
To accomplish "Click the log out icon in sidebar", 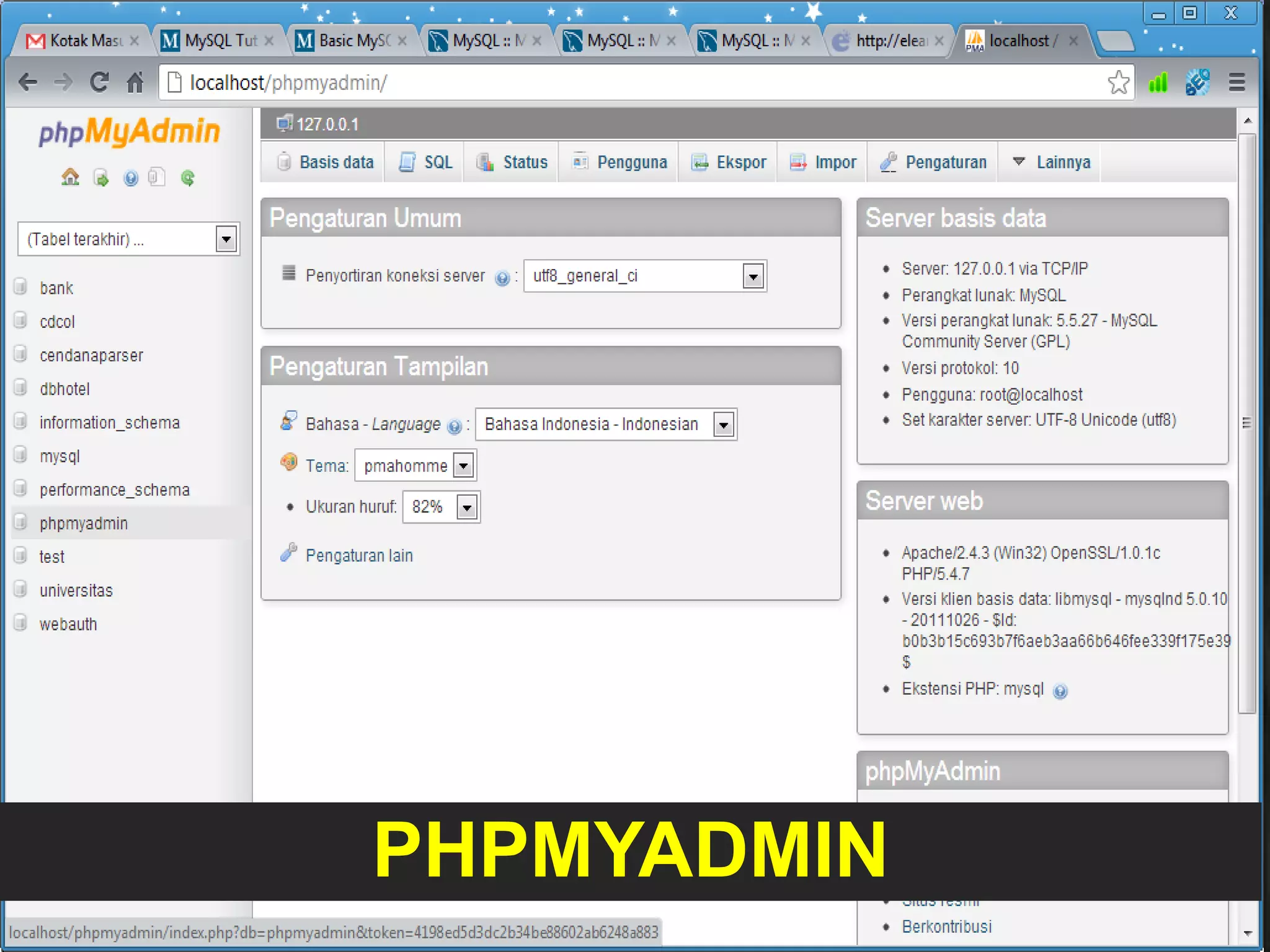I will pyautogui.click(x=101, y=178).
